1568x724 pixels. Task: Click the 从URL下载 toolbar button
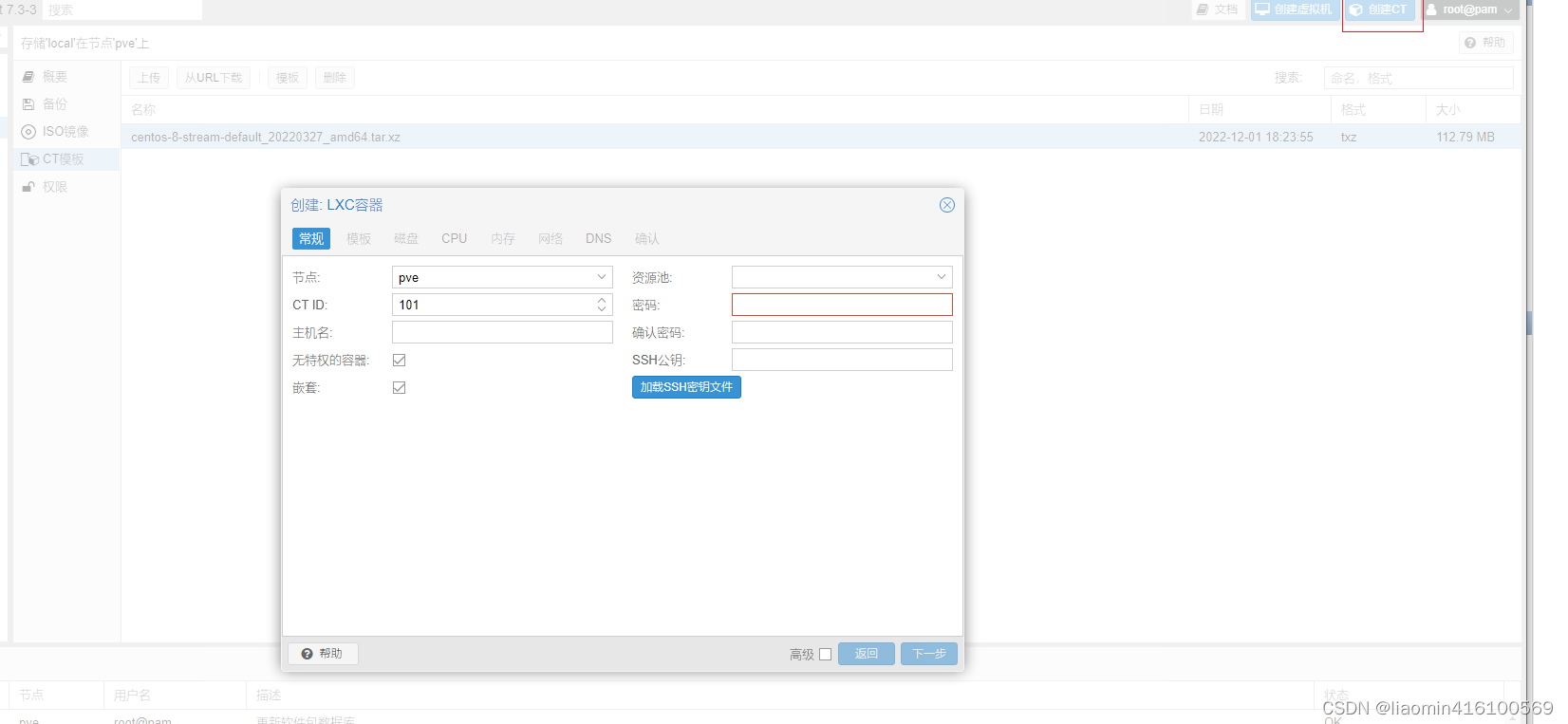[x=214, y=78]
